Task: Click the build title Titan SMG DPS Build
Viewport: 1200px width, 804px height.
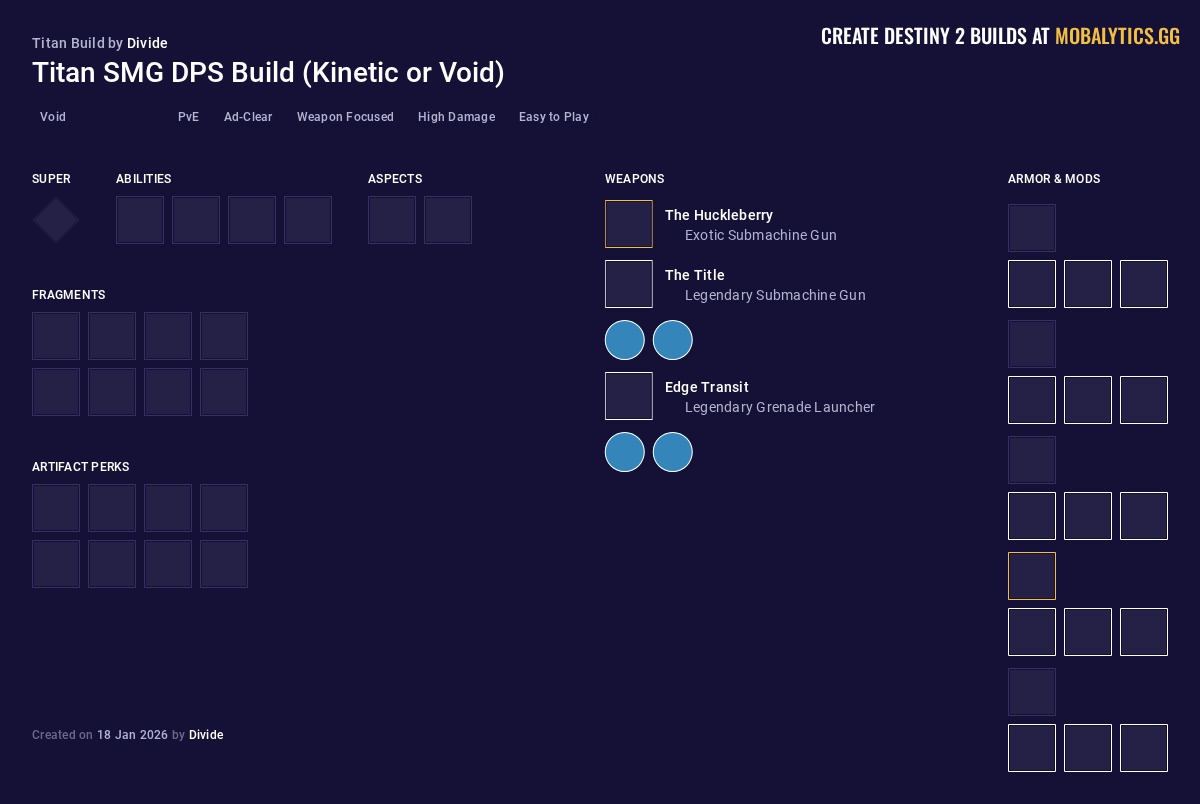Action: [x=268, y=73]
